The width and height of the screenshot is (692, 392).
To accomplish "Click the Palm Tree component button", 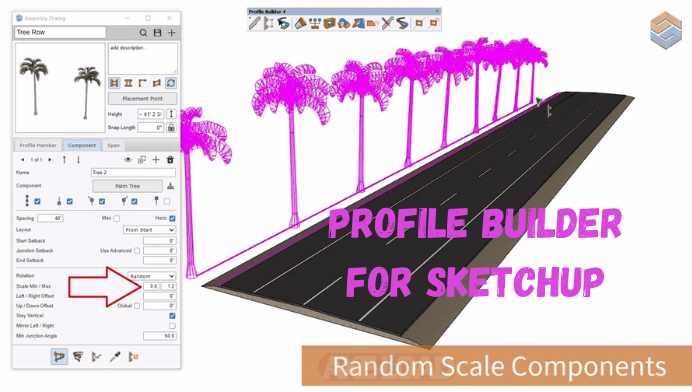I will (x=128, y=186).
